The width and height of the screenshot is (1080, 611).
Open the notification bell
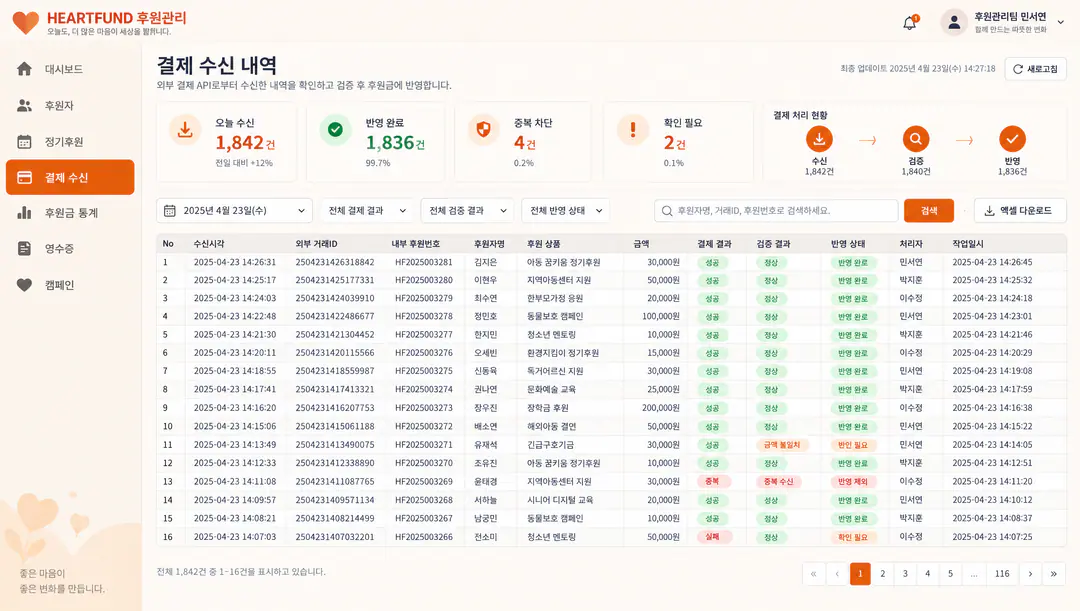tap(909, 23)
